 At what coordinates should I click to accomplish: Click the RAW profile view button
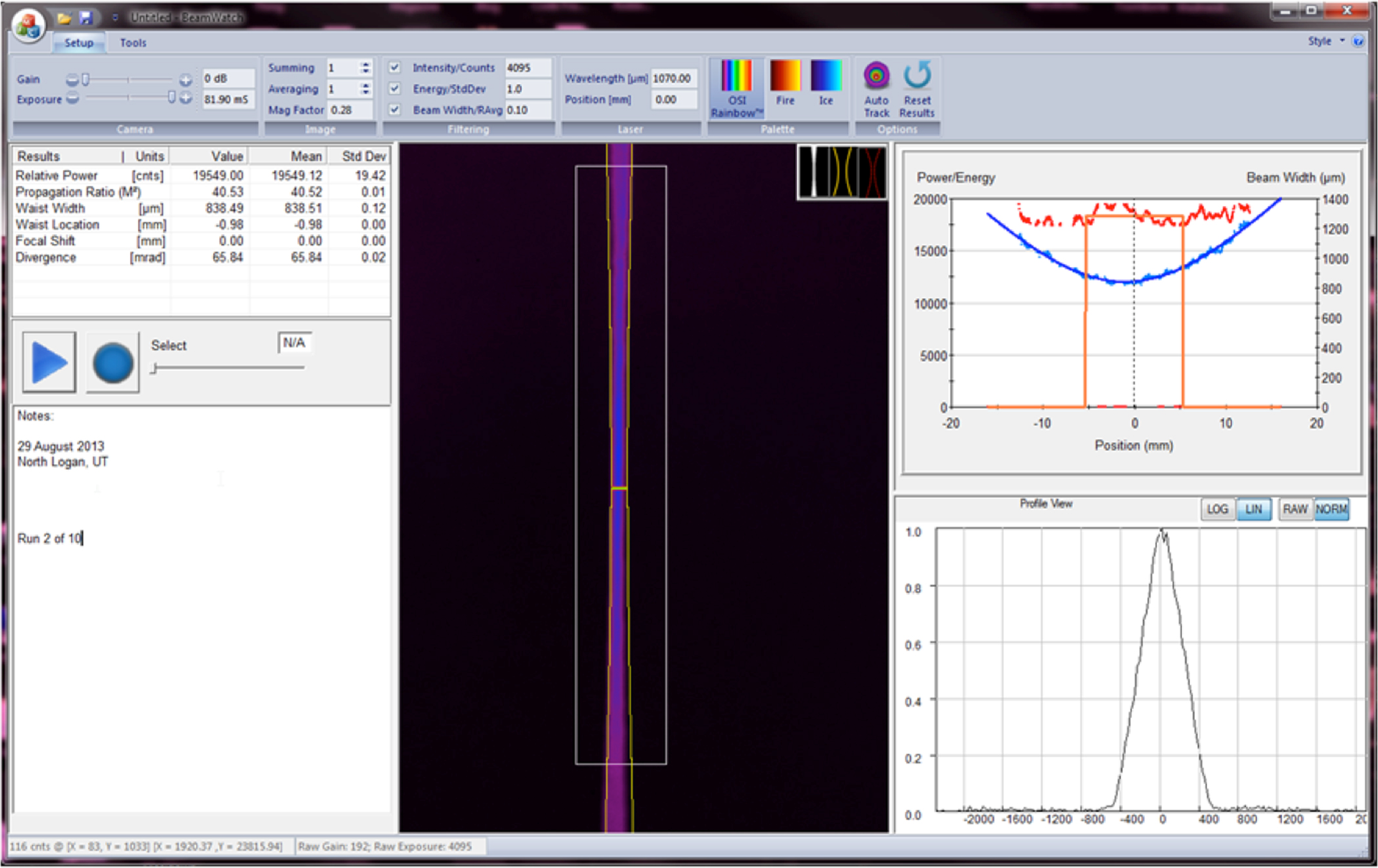click(x=1295, y=509)
